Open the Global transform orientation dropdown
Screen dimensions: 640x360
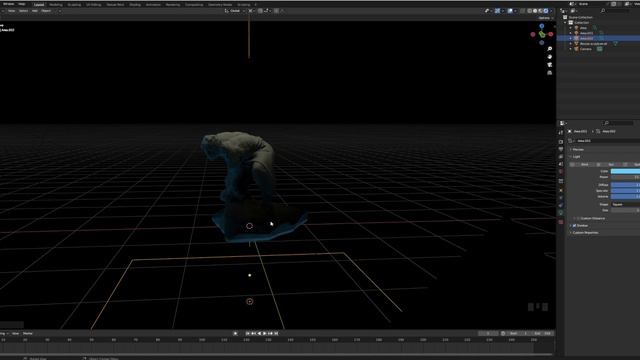(x=234, y=11)
